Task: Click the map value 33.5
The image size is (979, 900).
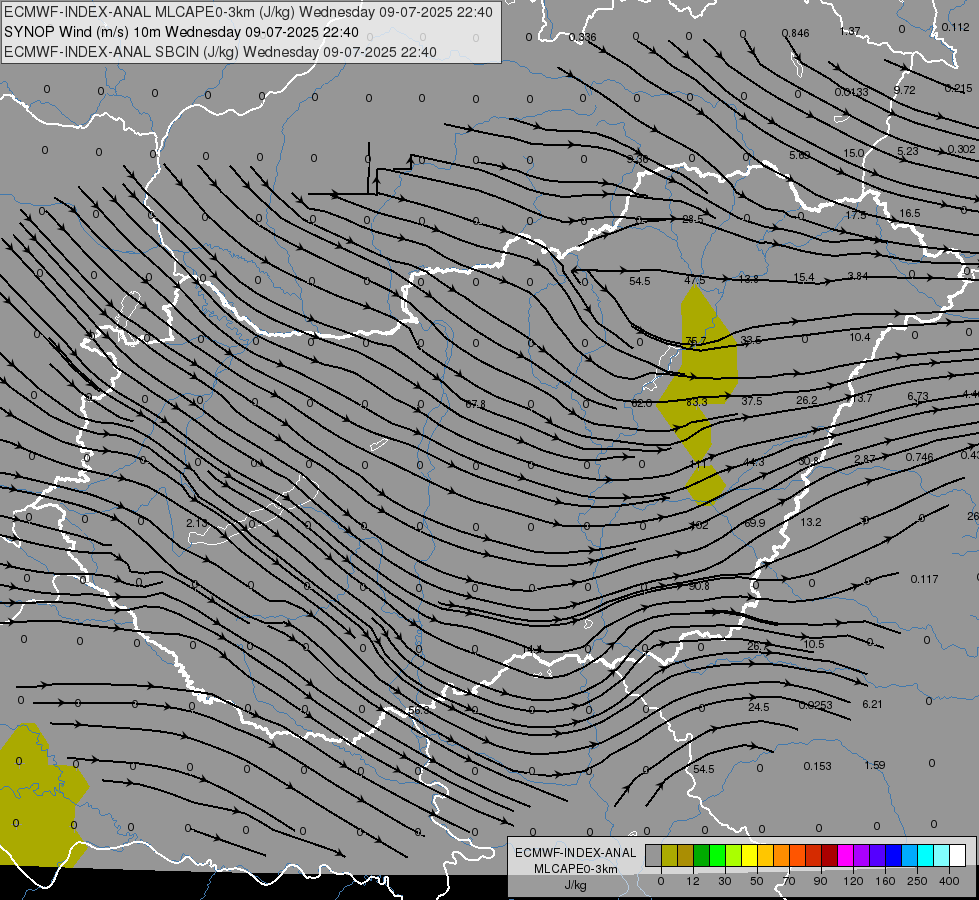Action: [751, 340]
